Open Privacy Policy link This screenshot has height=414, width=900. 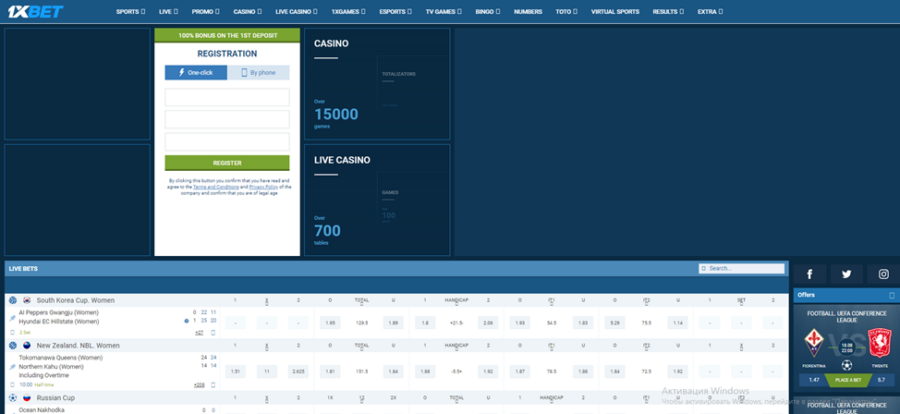pyautogui.click(x=263, y=187)
